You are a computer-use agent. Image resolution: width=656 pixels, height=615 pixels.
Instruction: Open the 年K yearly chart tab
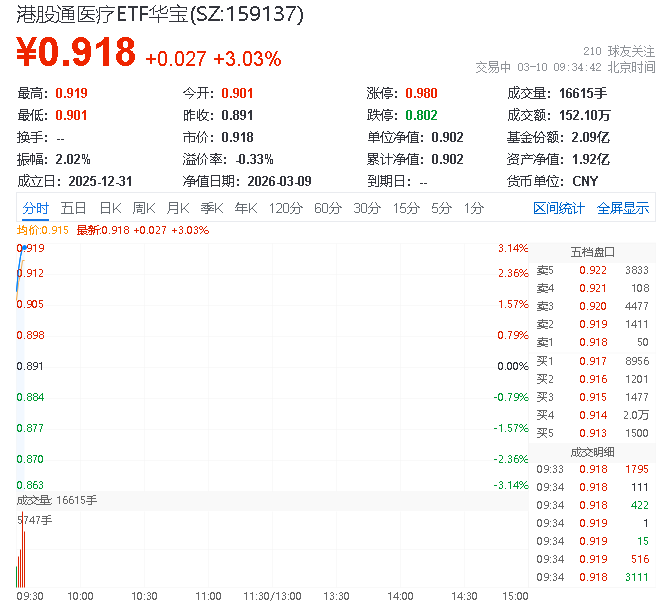pyautogui.click(x=245, y=208)
